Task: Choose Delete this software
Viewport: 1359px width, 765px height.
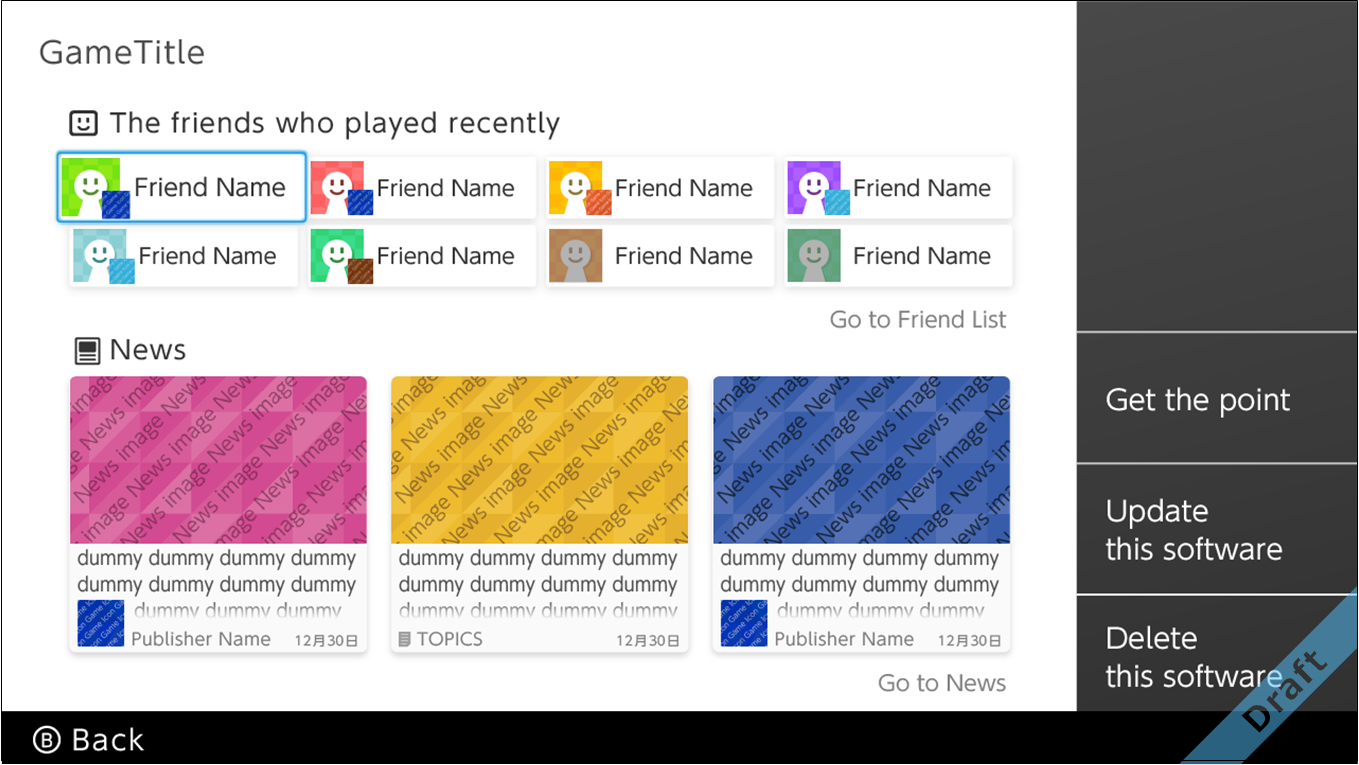Action: click(x=1217, y=654)
